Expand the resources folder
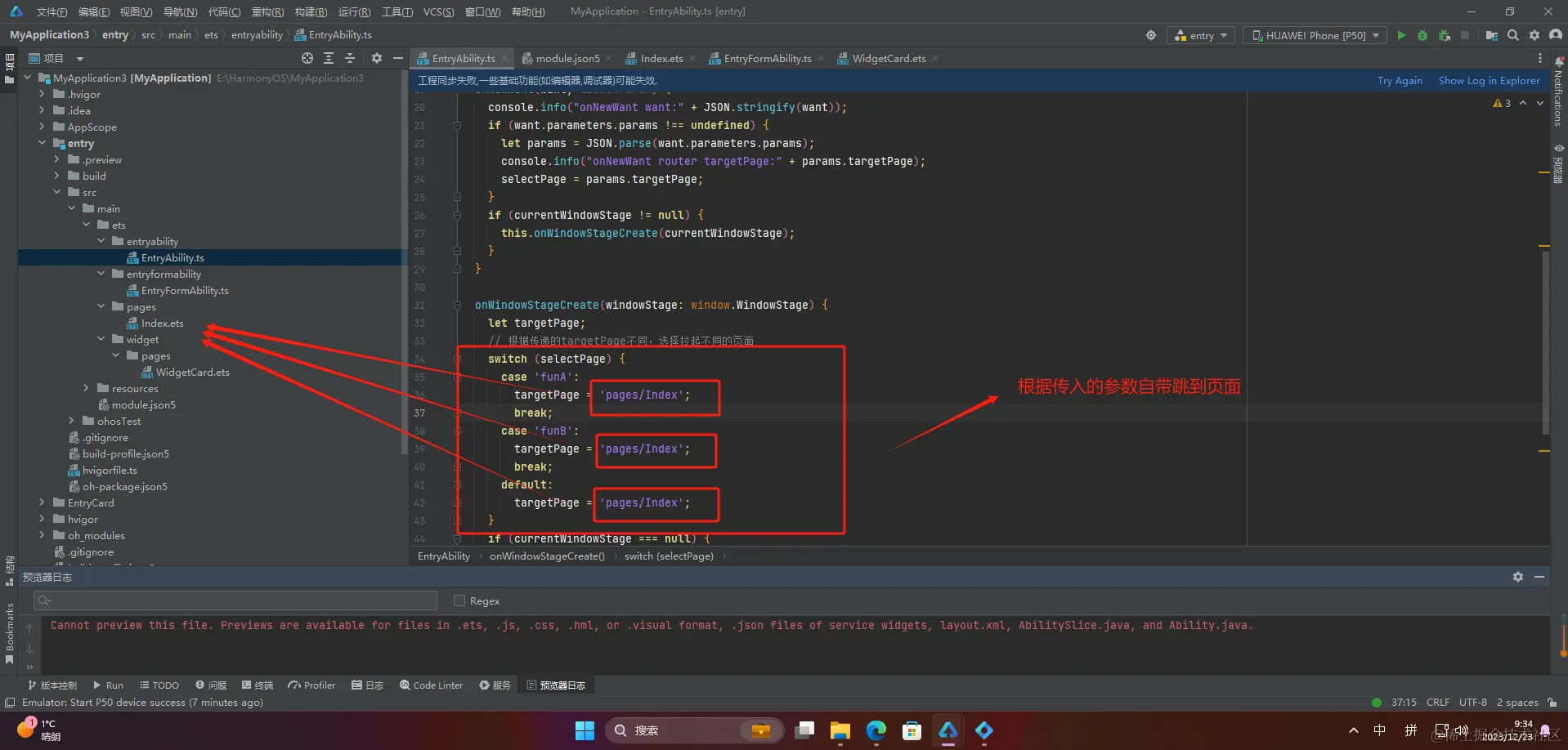 point(86,388)
